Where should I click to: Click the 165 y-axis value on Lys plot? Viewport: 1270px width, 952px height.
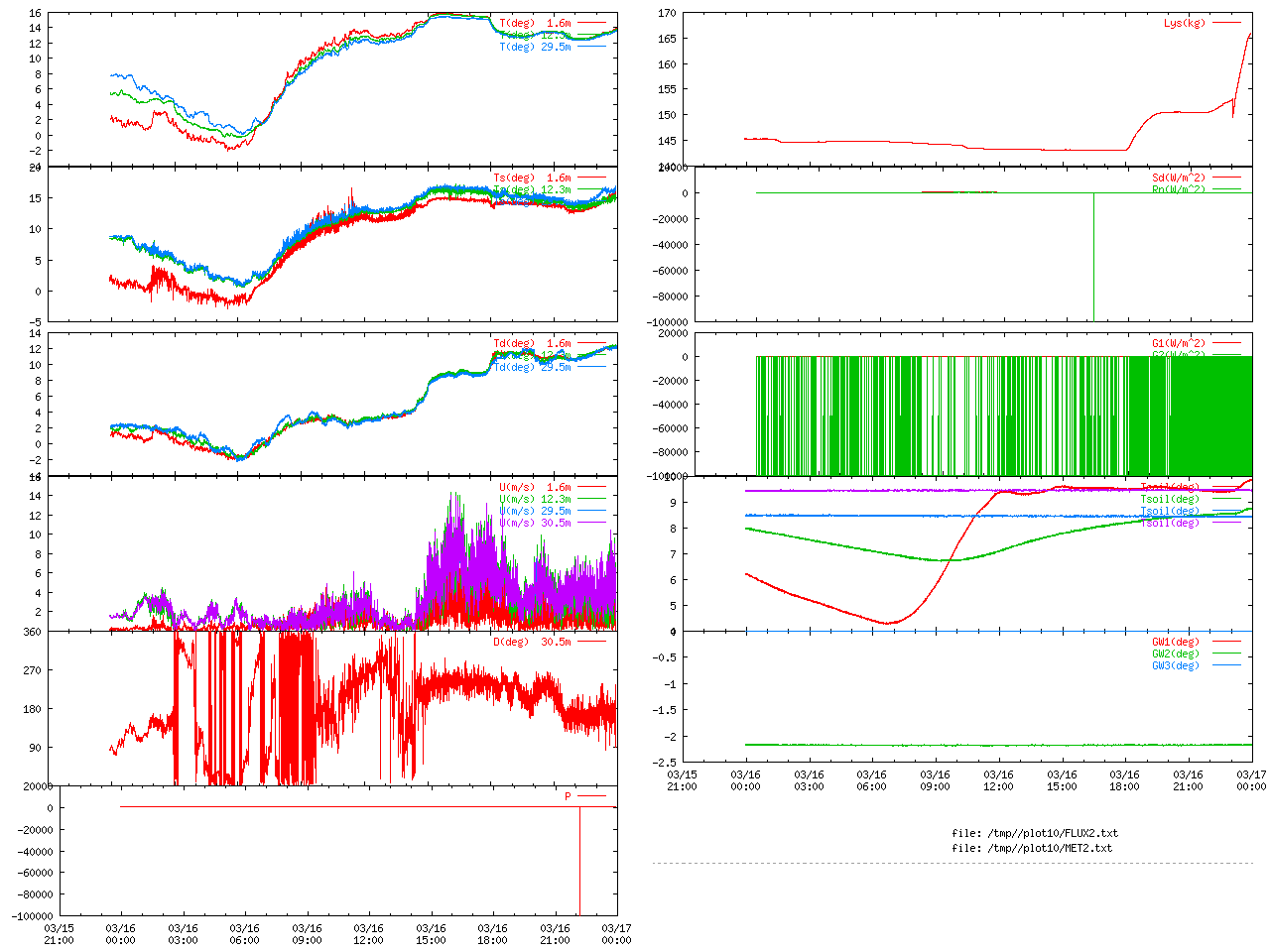[667, 39]
